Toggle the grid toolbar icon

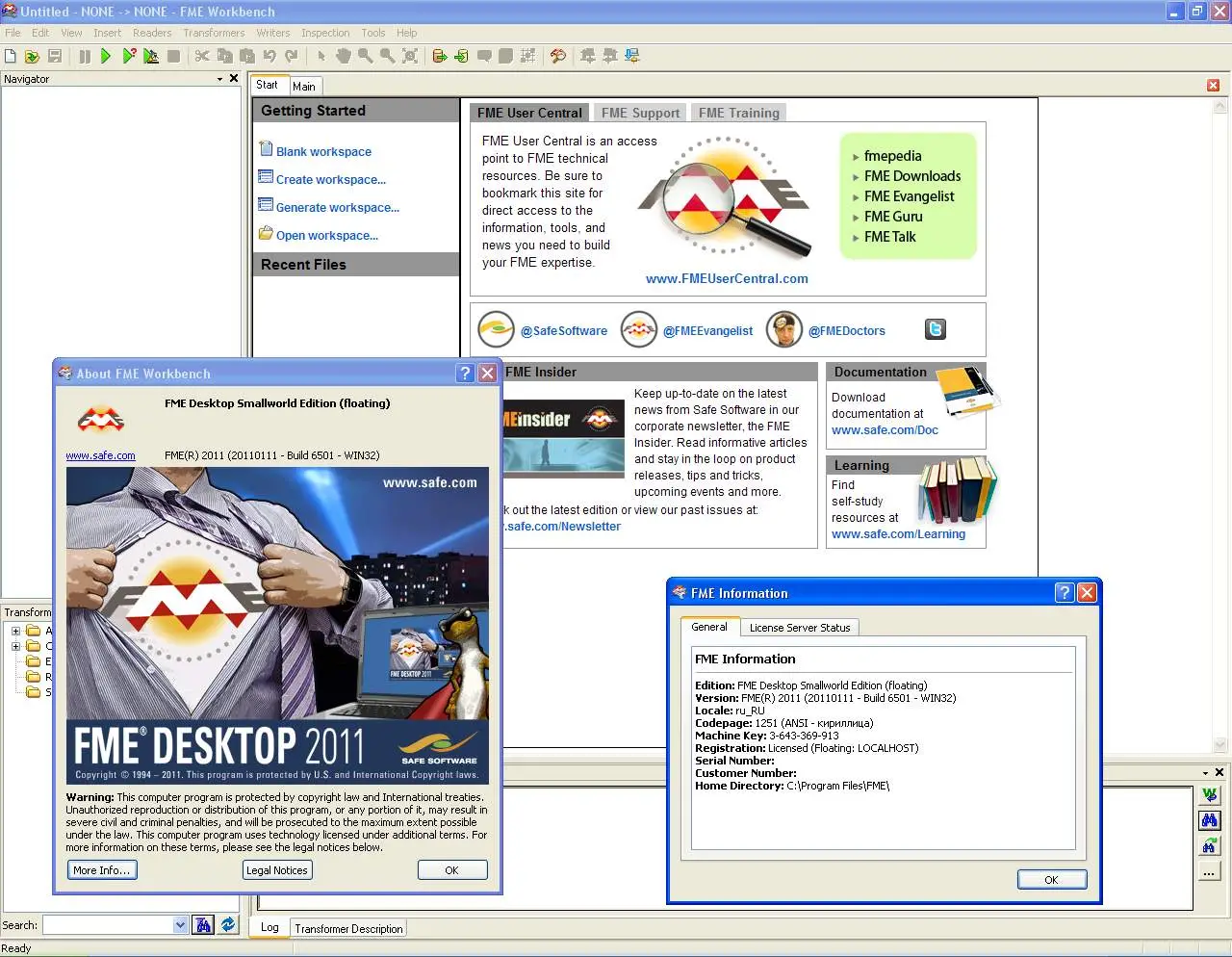(527, 56)
